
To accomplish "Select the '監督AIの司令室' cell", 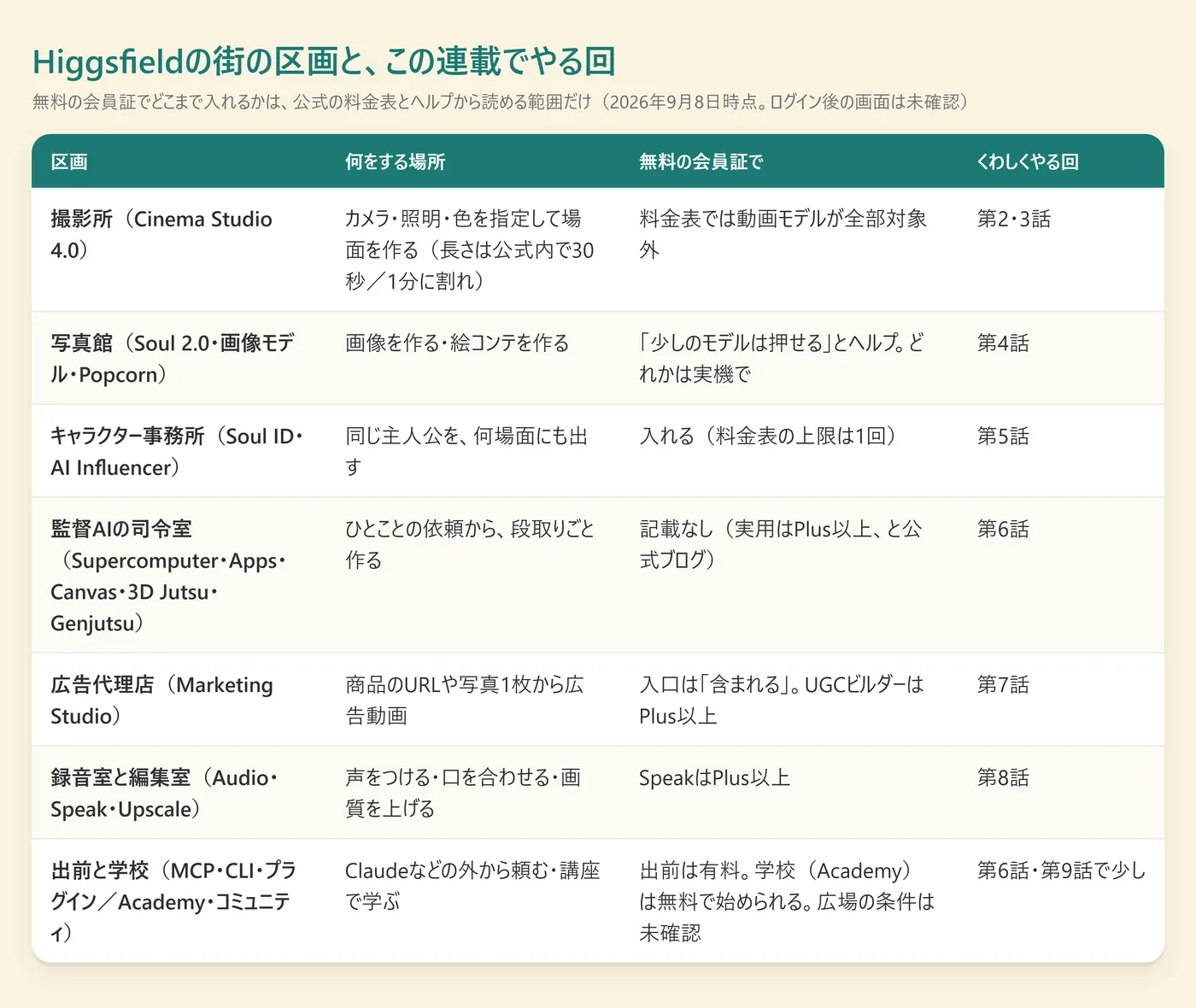I will tap(179, 576).
